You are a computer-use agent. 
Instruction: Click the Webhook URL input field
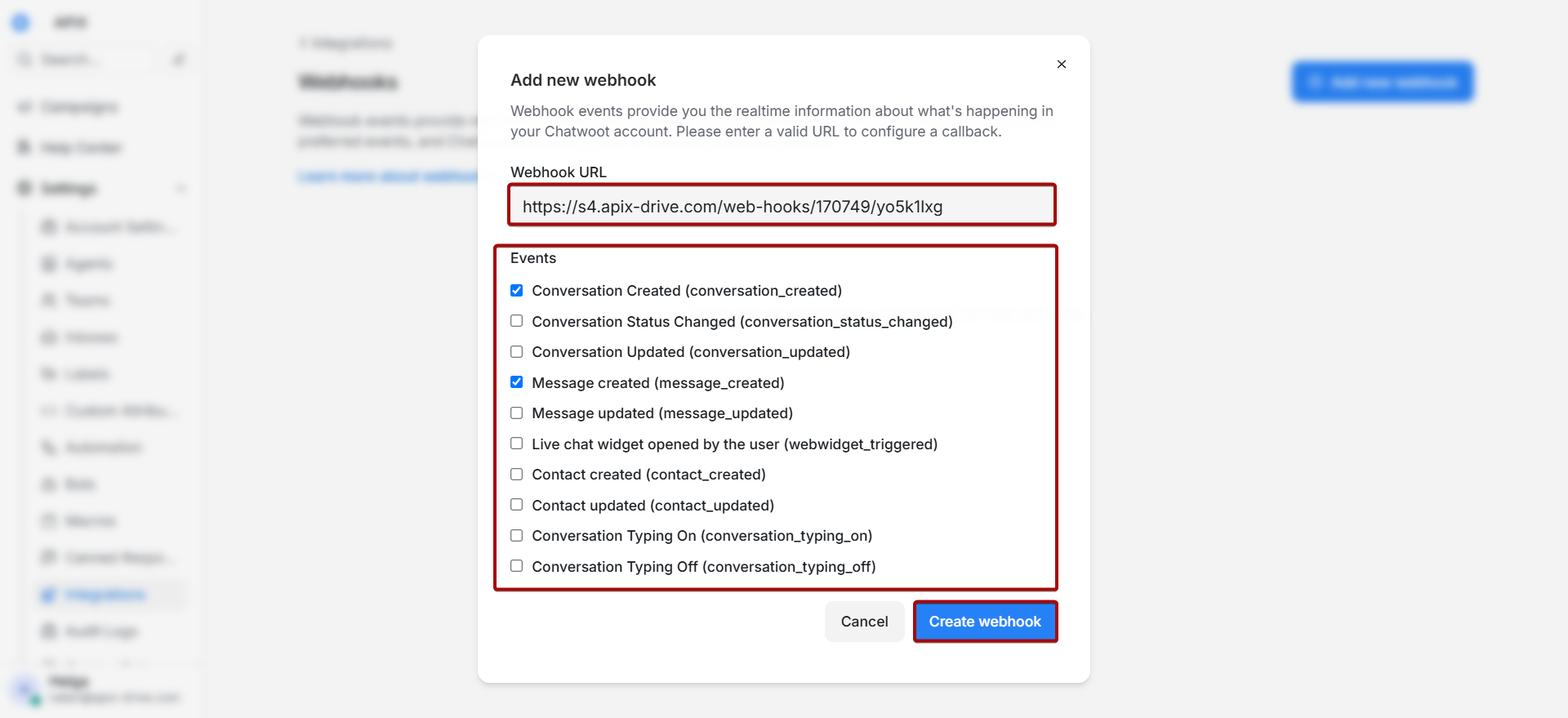pyautogui.click(x=782, y=206)
